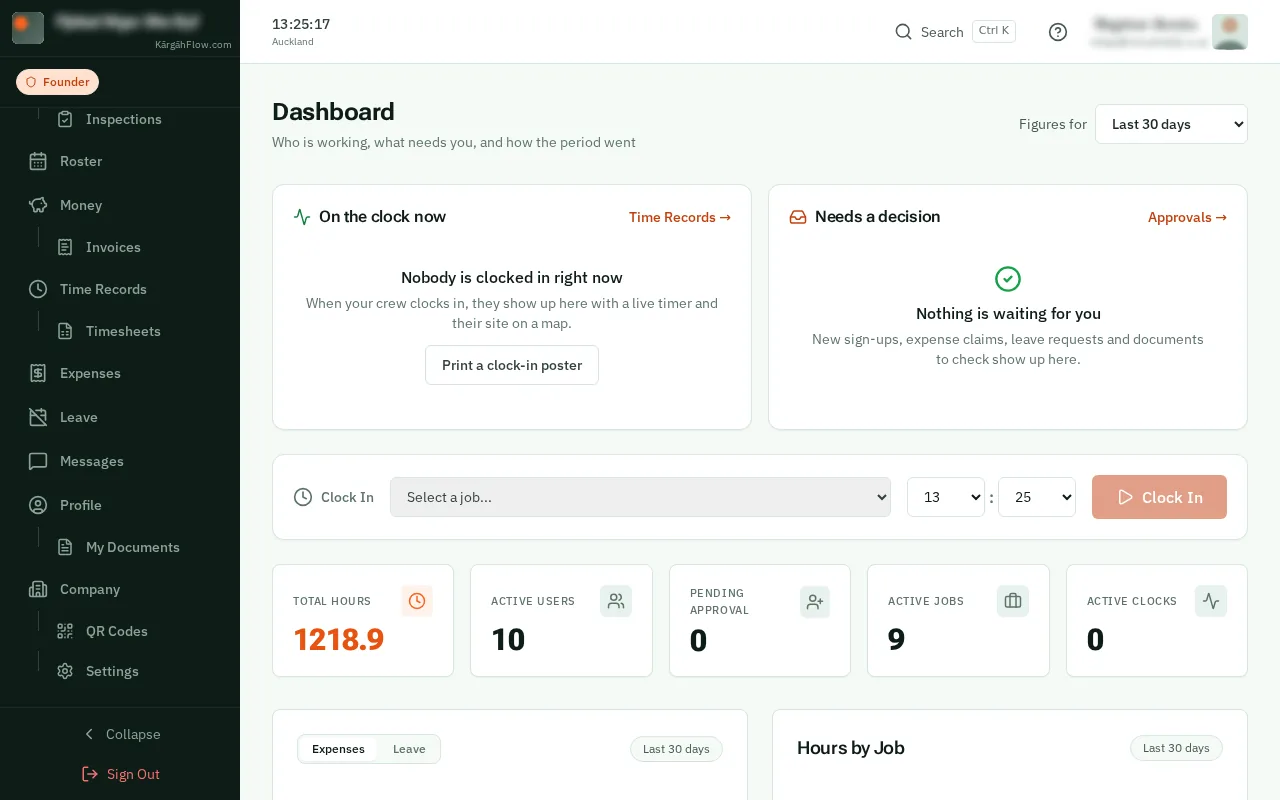Click the Money piggy bank icon
Viewport: 1280px width, 800px height.
point(38,205)
